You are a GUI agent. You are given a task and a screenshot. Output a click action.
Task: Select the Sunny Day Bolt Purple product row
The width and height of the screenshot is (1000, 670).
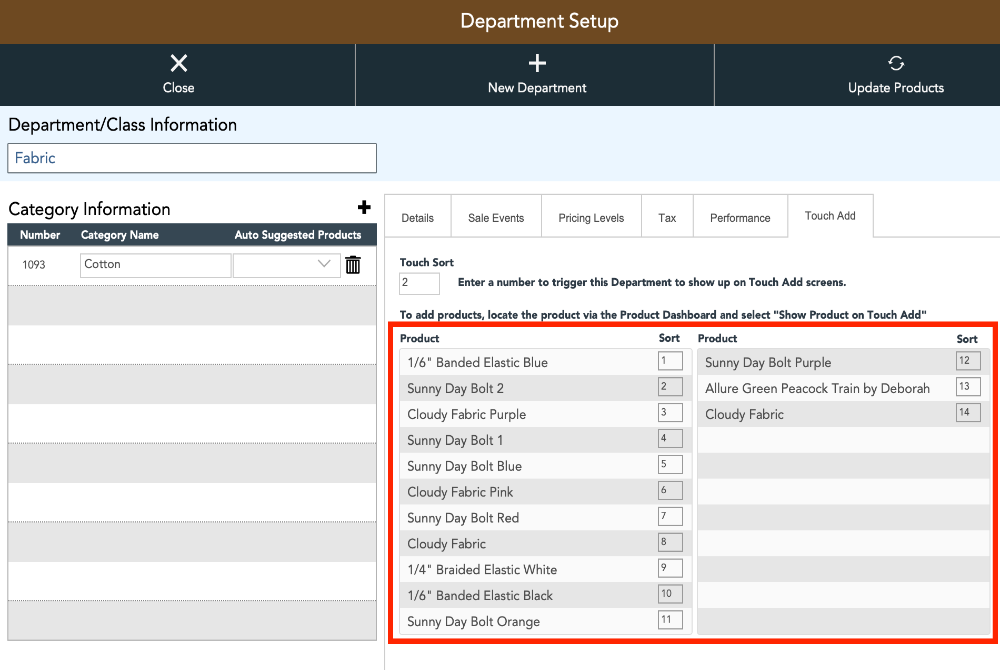click(x=843, y=362)
